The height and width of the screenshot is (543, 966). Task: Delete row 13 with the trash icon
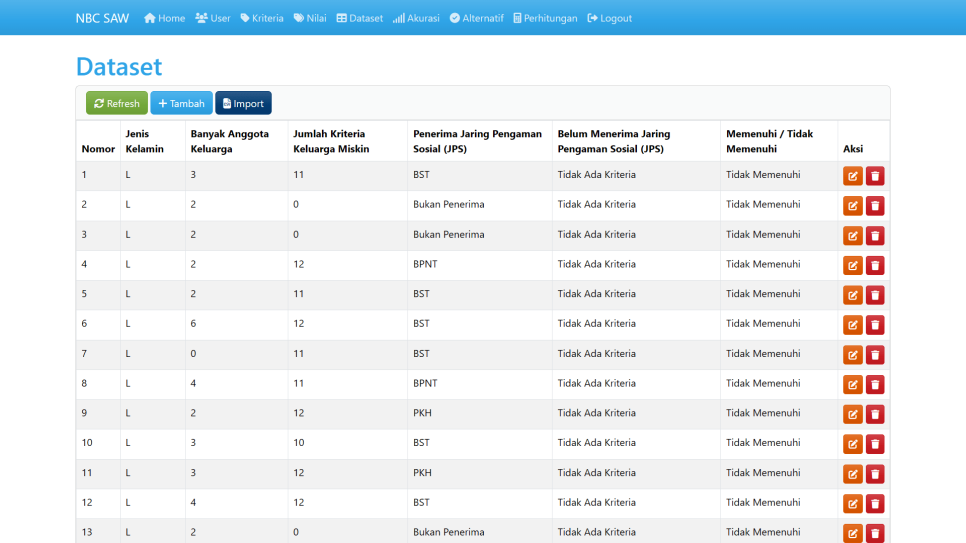click(875, 533)
